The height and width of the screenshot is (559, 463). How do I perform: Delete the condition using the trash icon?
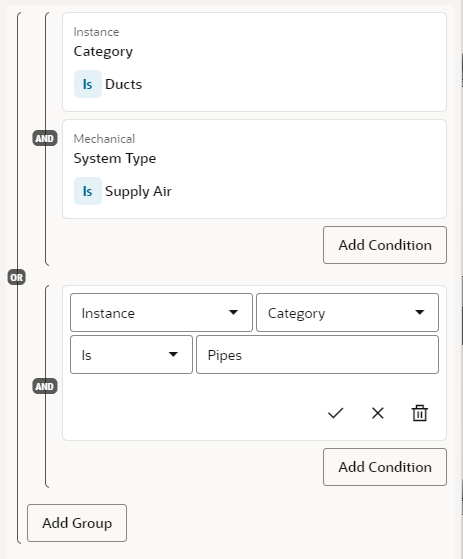(x=420, y=413)
